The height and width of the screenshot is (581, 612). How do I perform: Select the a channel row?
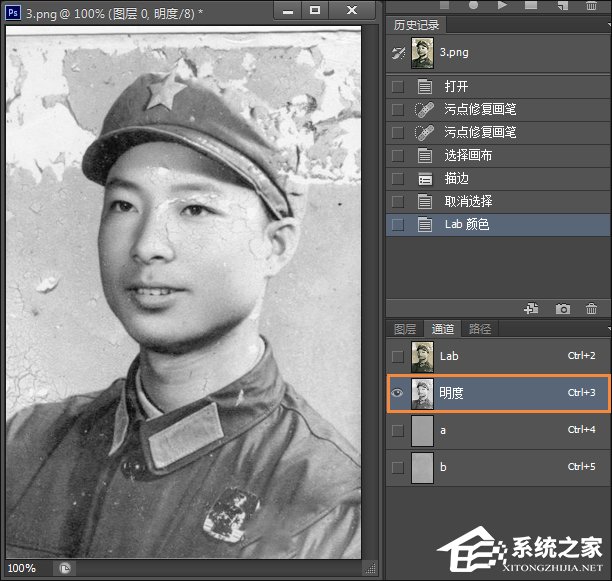pos(498,430)
